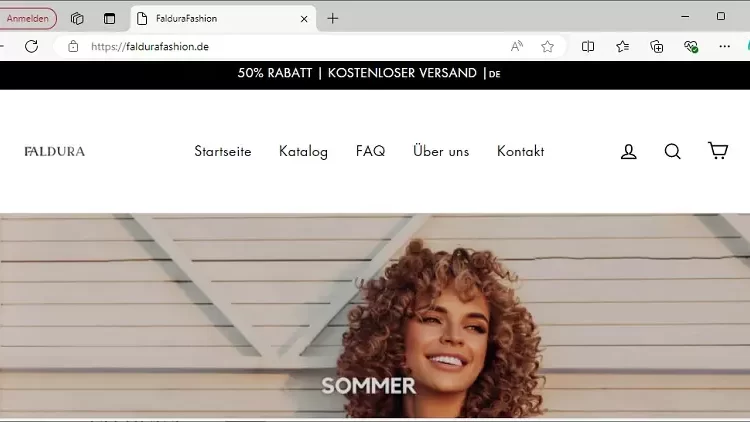Go to Startseite menu item

pyautogui.click(x=222, y=151)
